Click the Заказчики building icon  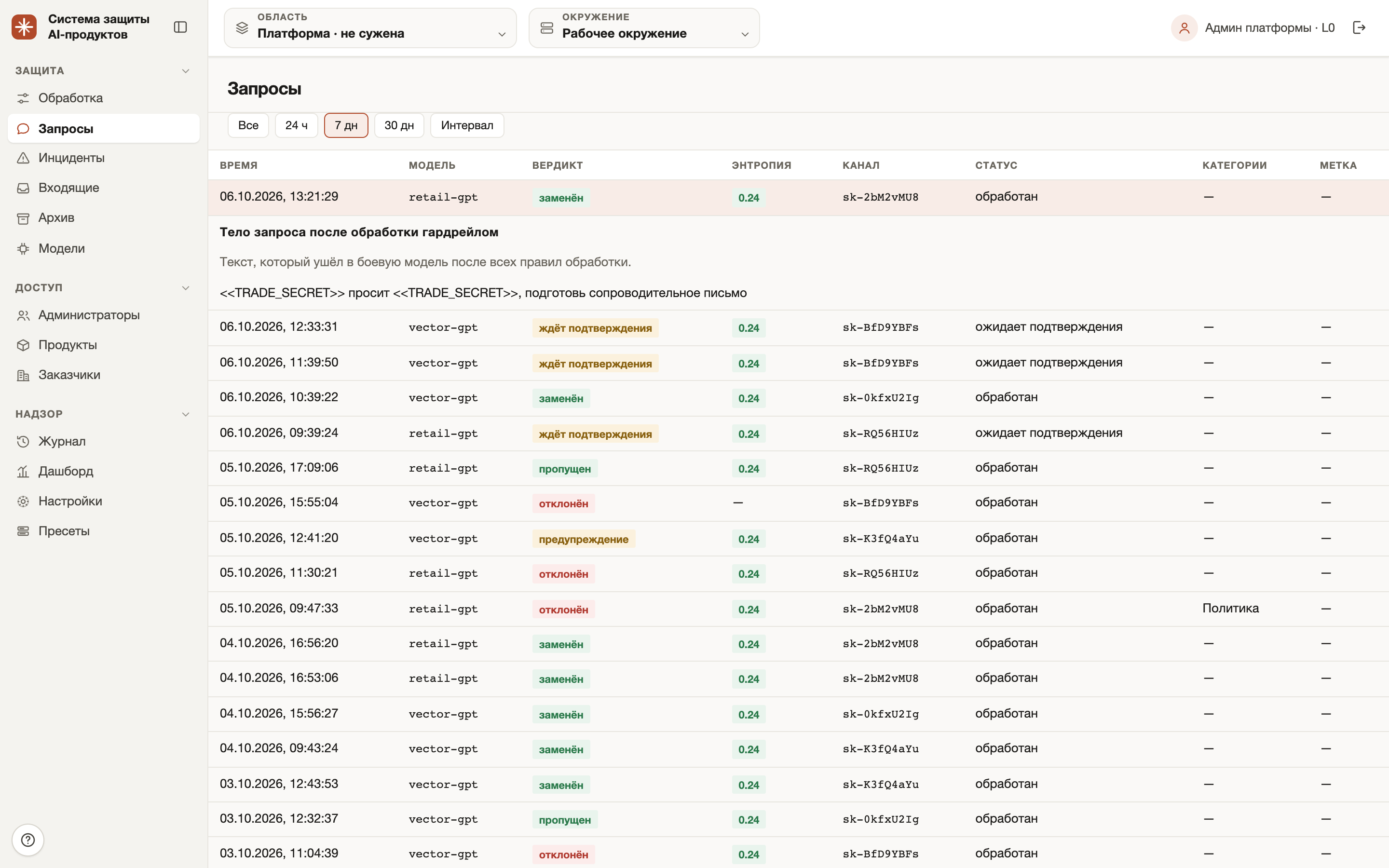coord(23,376)
